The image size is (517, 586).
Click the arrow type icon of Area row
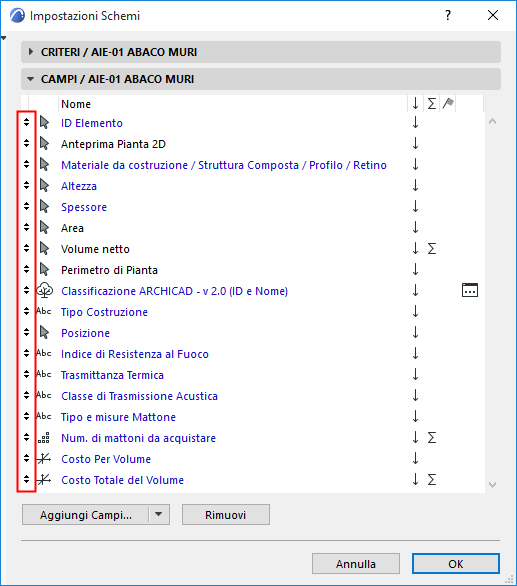pyautogui.click(x=44, y=227)
